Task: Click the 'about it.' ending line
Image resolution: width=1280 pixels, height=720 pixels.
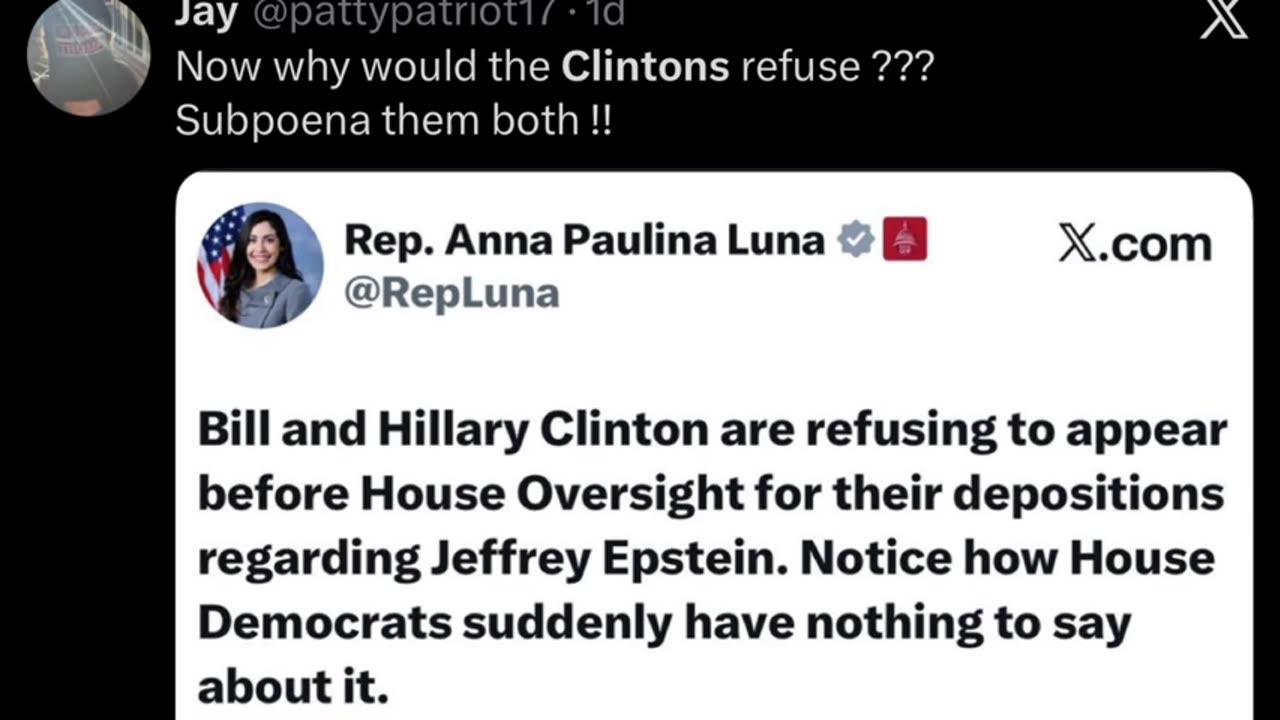Action: point(292,685)
